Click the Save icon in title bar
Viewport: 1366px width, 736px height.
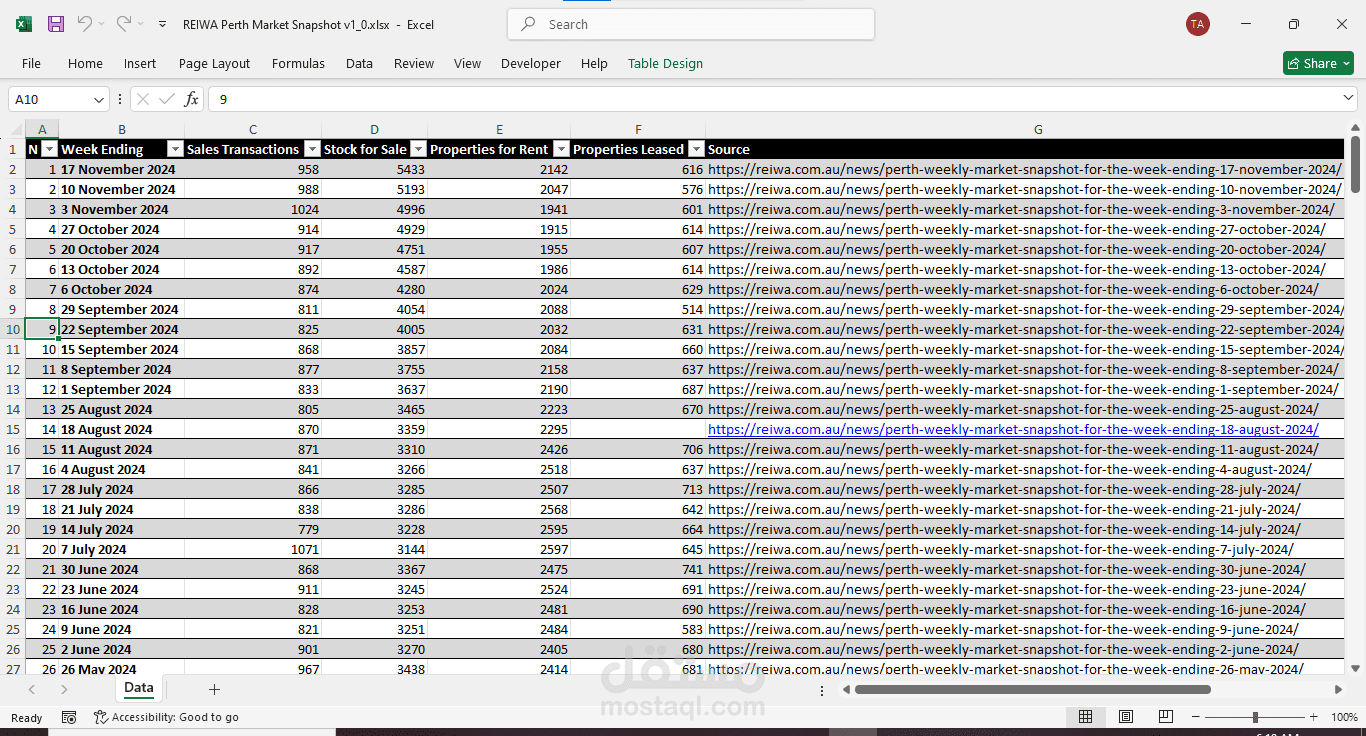pos(56,24)
